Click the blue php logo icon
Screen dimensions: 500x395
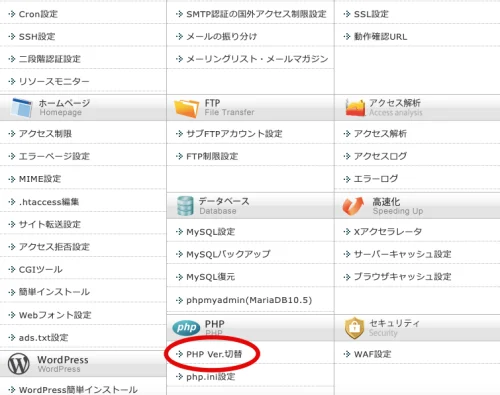[x=186, y=328]
